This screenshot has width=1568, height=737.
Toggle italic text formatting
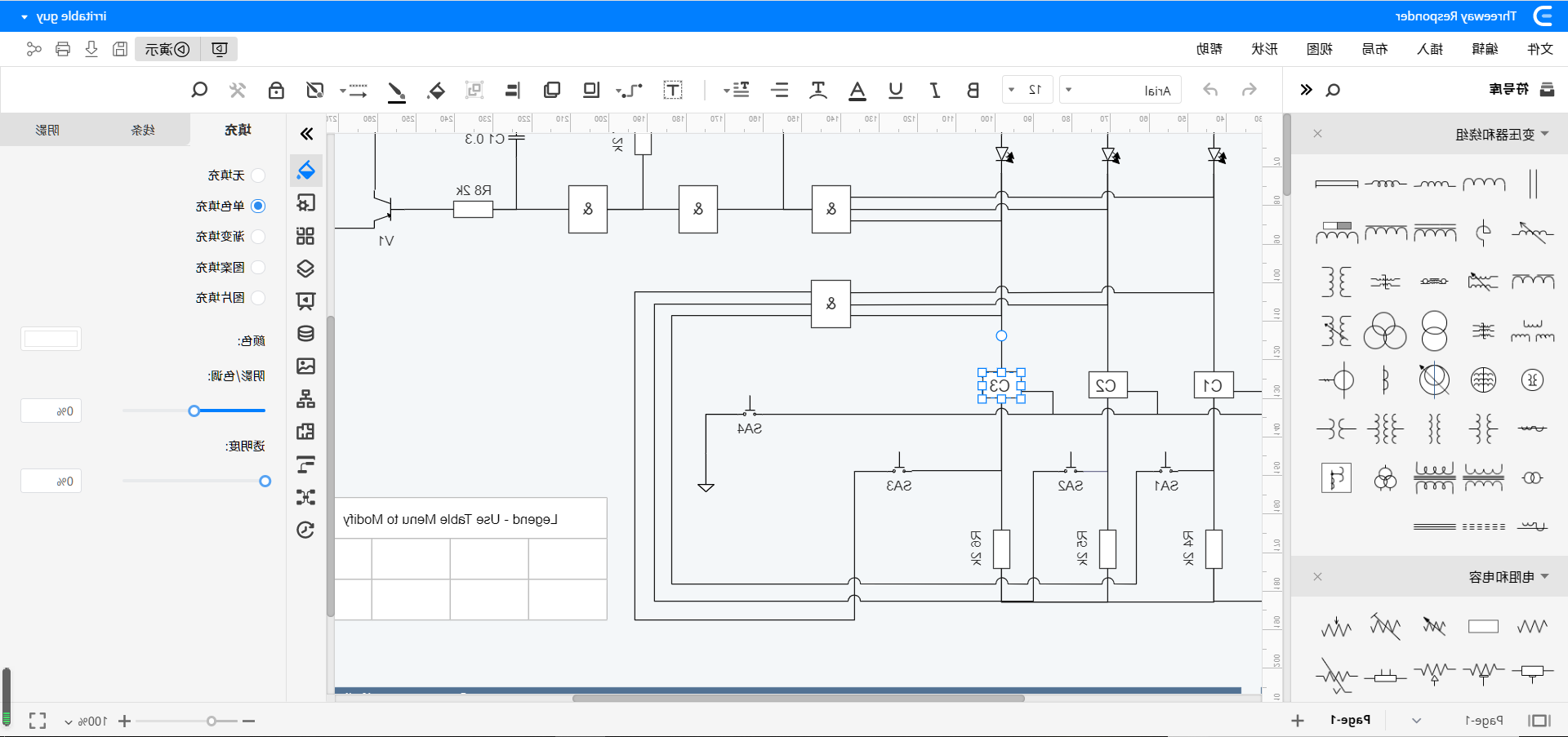(935, 90)
